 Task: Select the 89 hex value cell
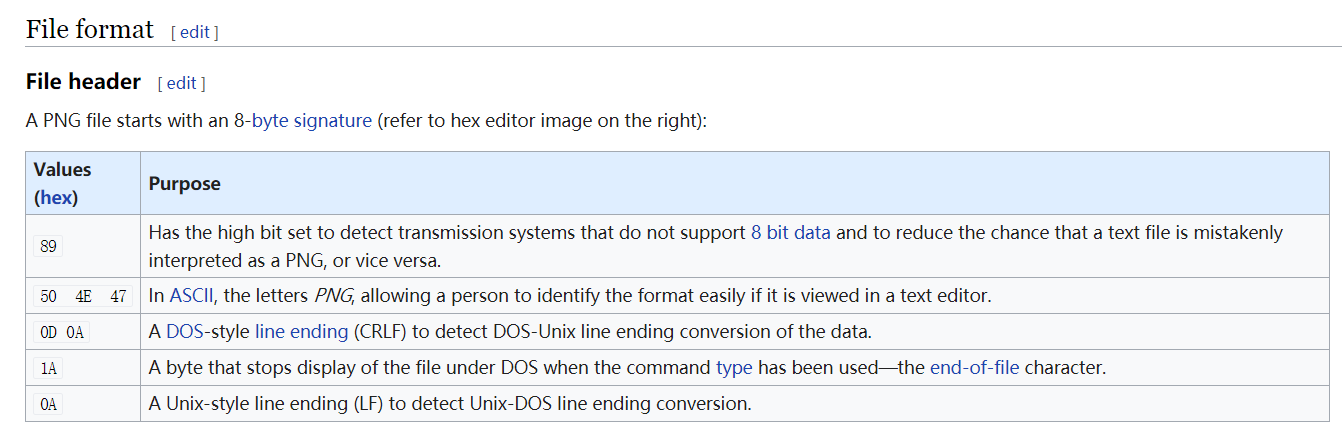48,245
